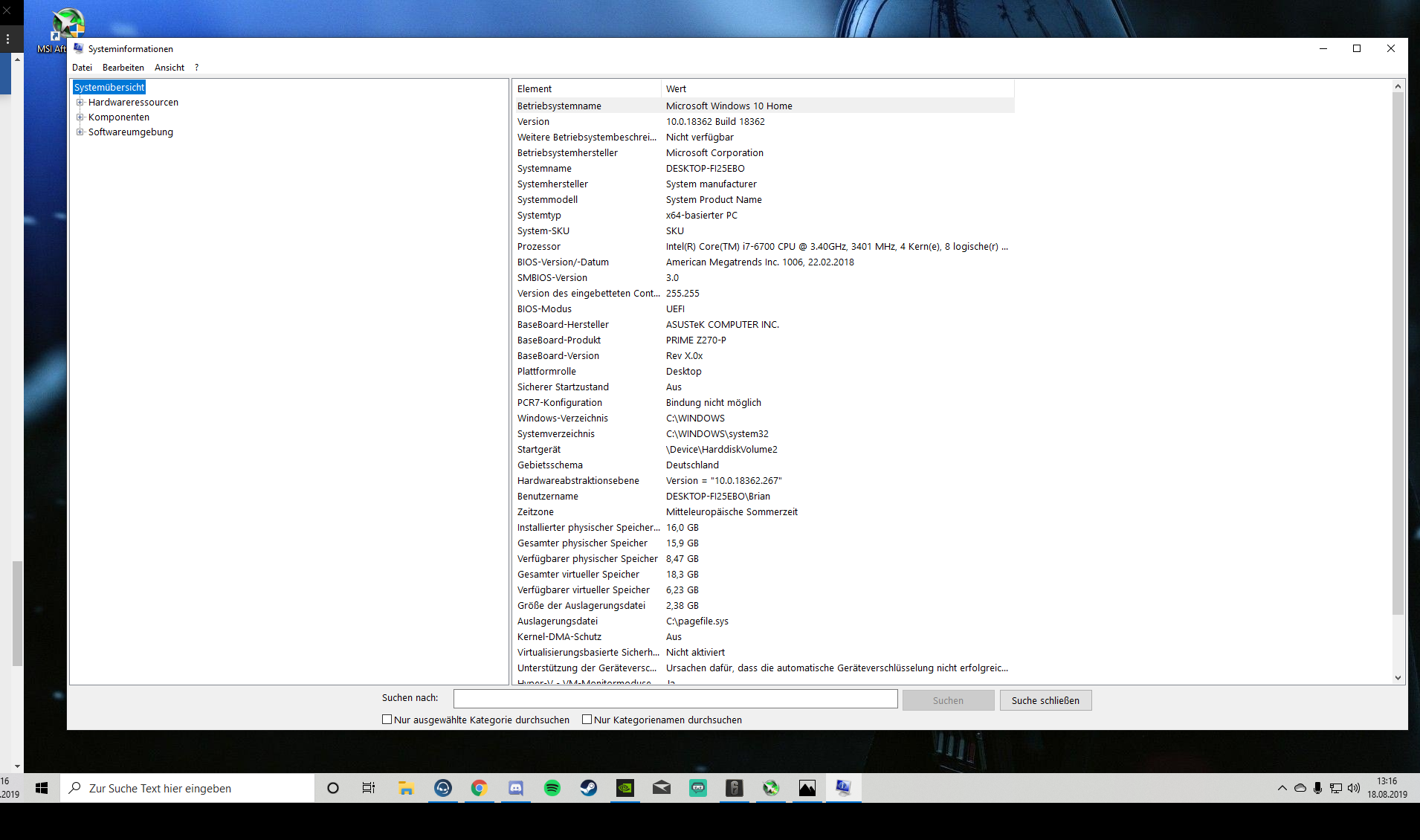Click the Wert column header

coord(837,88)
